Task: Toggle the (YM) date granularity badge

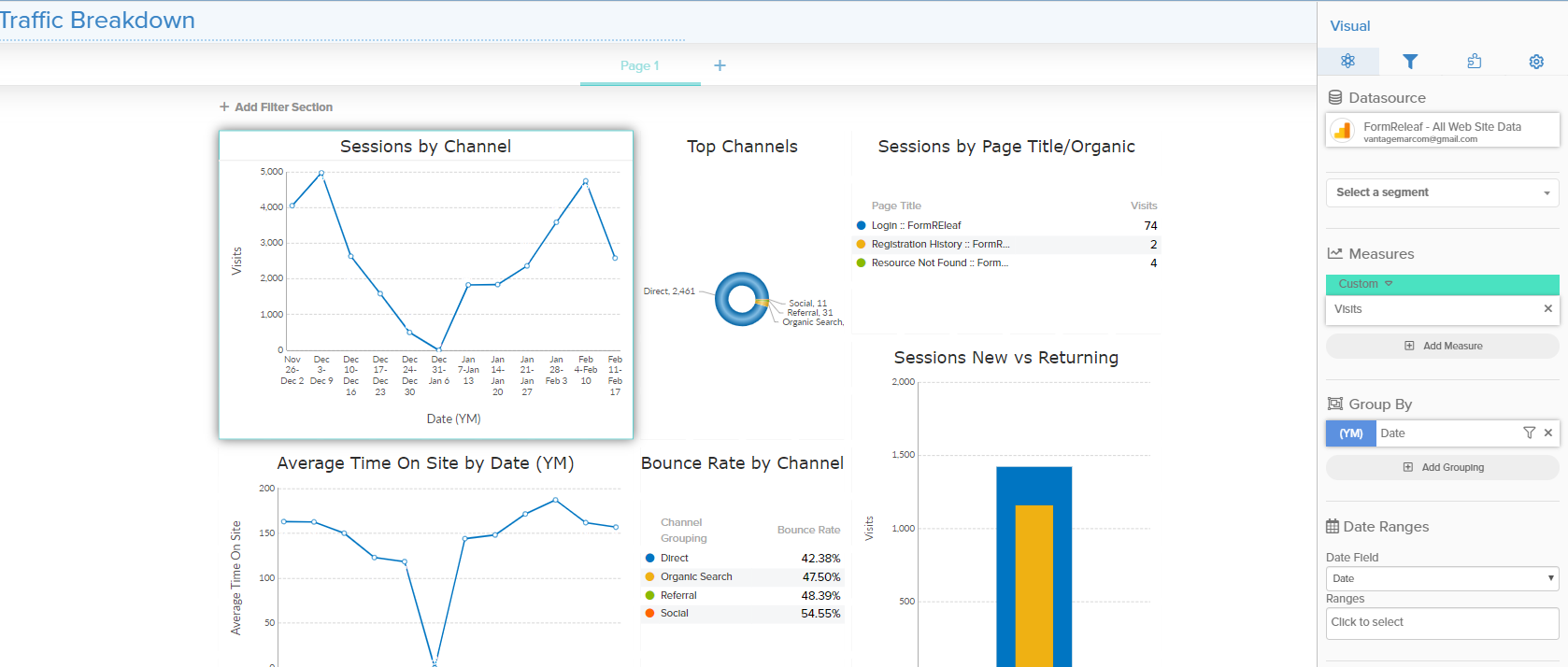Action: (1350, 433)
